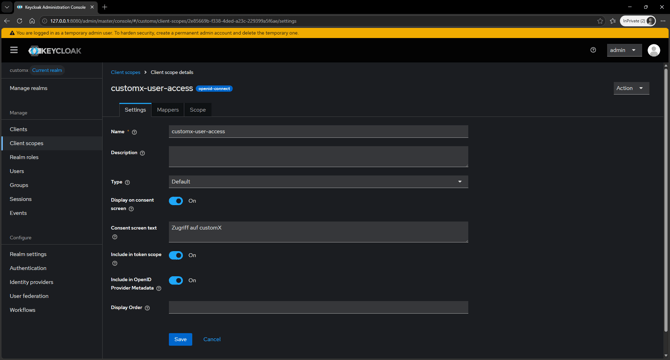Show help for Type field

click(127, 182)
